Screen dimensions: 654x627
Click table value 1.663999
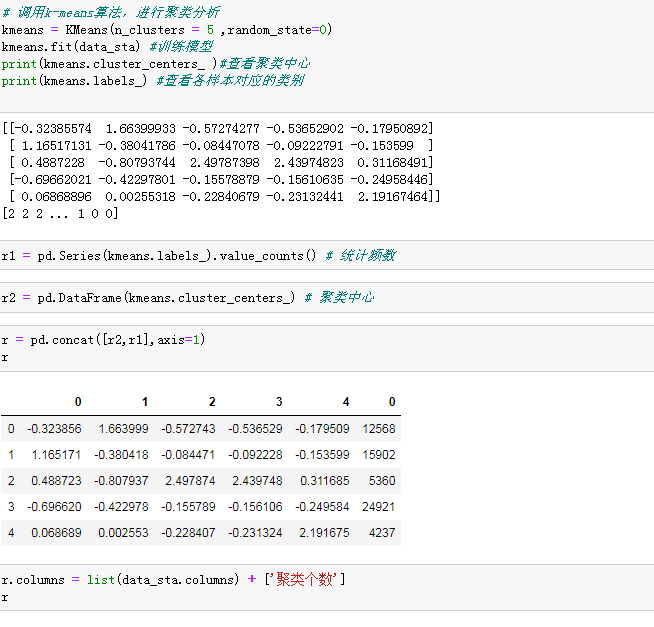tap(123, 428)
